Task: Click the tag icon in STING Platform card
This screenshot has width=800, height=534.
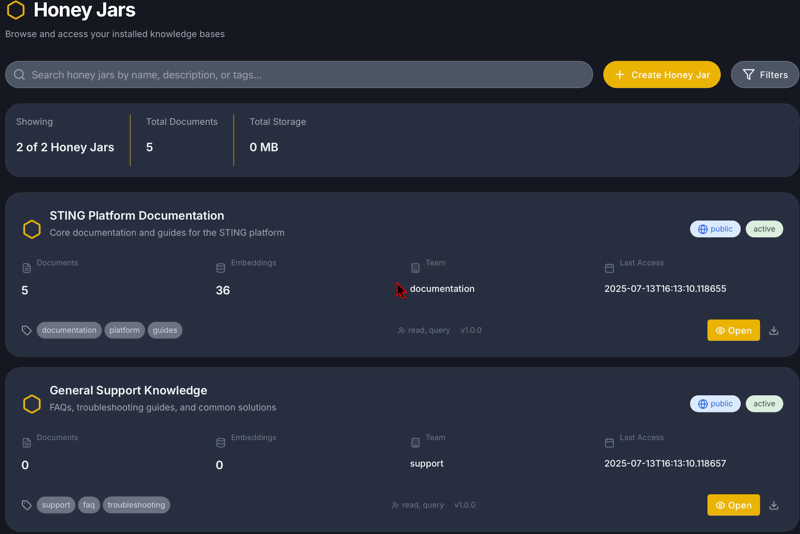Action: click(x=27, y=330)
